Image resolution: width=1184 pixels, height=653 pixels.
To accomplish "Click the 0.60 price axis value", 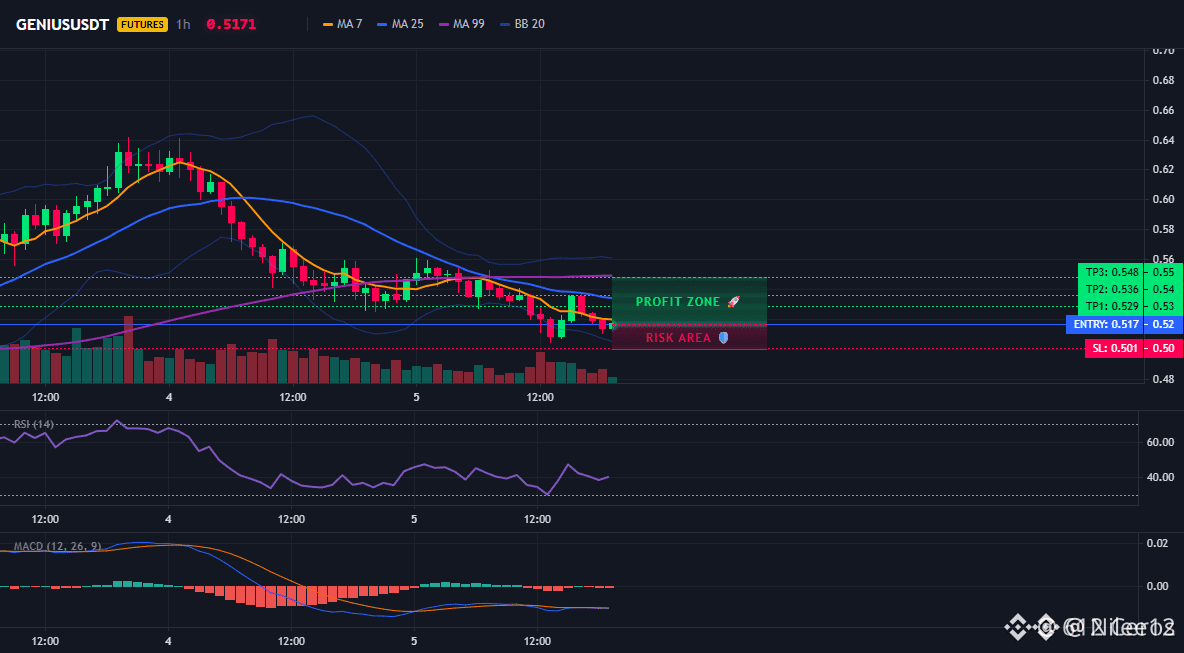I will pos(1163,199).
